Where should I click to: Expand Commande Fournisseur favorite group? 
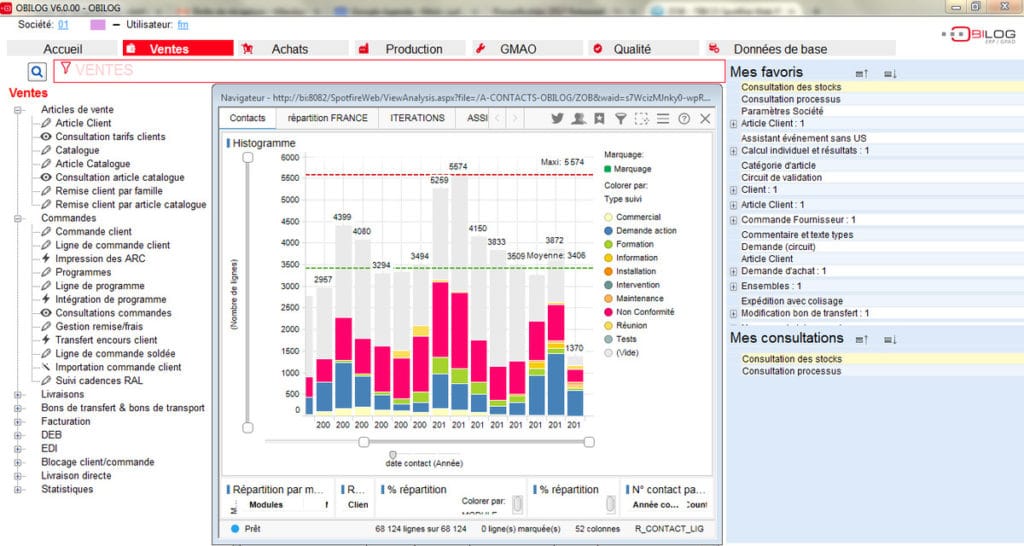point(733,220)
